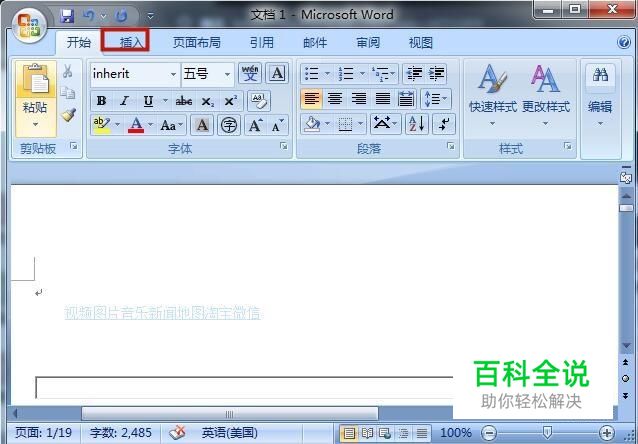
Task: Apply yellow text highlight color
Action: (x=102, y=125)
